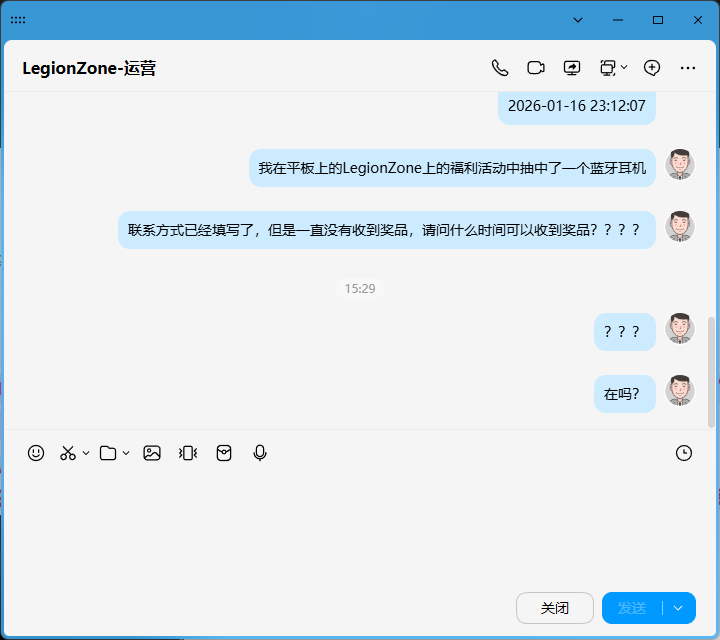Screen dimensions: 720x640
Task: Select the 2026-01-16 23:12:07 message bubble
Action: (x=577, y=107)
